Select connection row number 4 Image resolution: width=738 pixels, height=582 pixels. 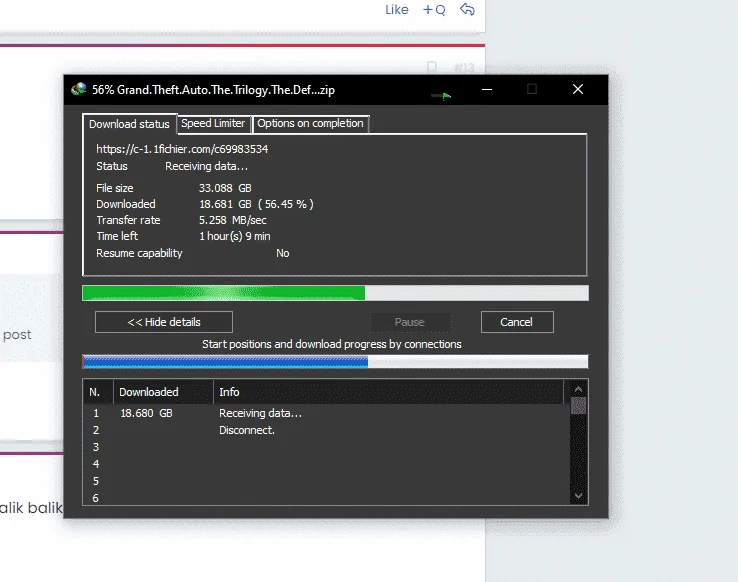pyautogui.click(x=327, y=464)
